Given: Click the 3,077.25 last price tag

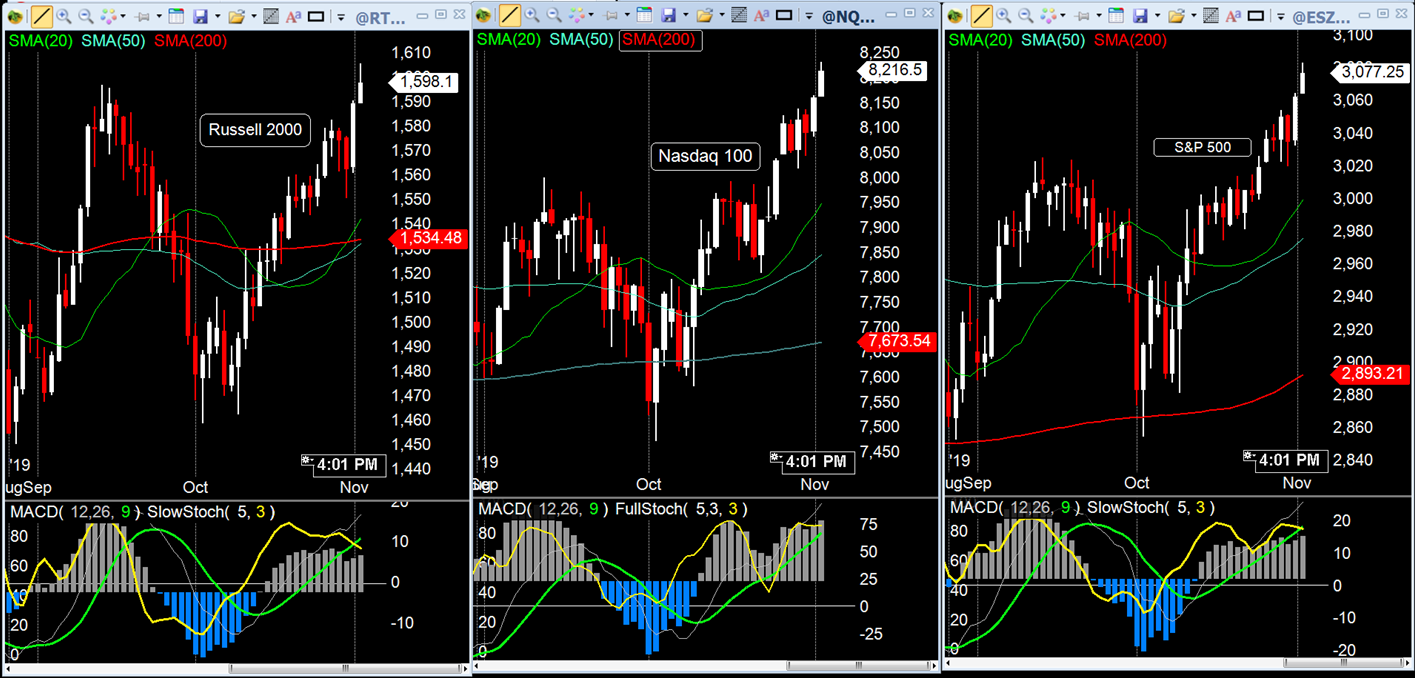Looking at the screenshot, I should [1371, 72].
